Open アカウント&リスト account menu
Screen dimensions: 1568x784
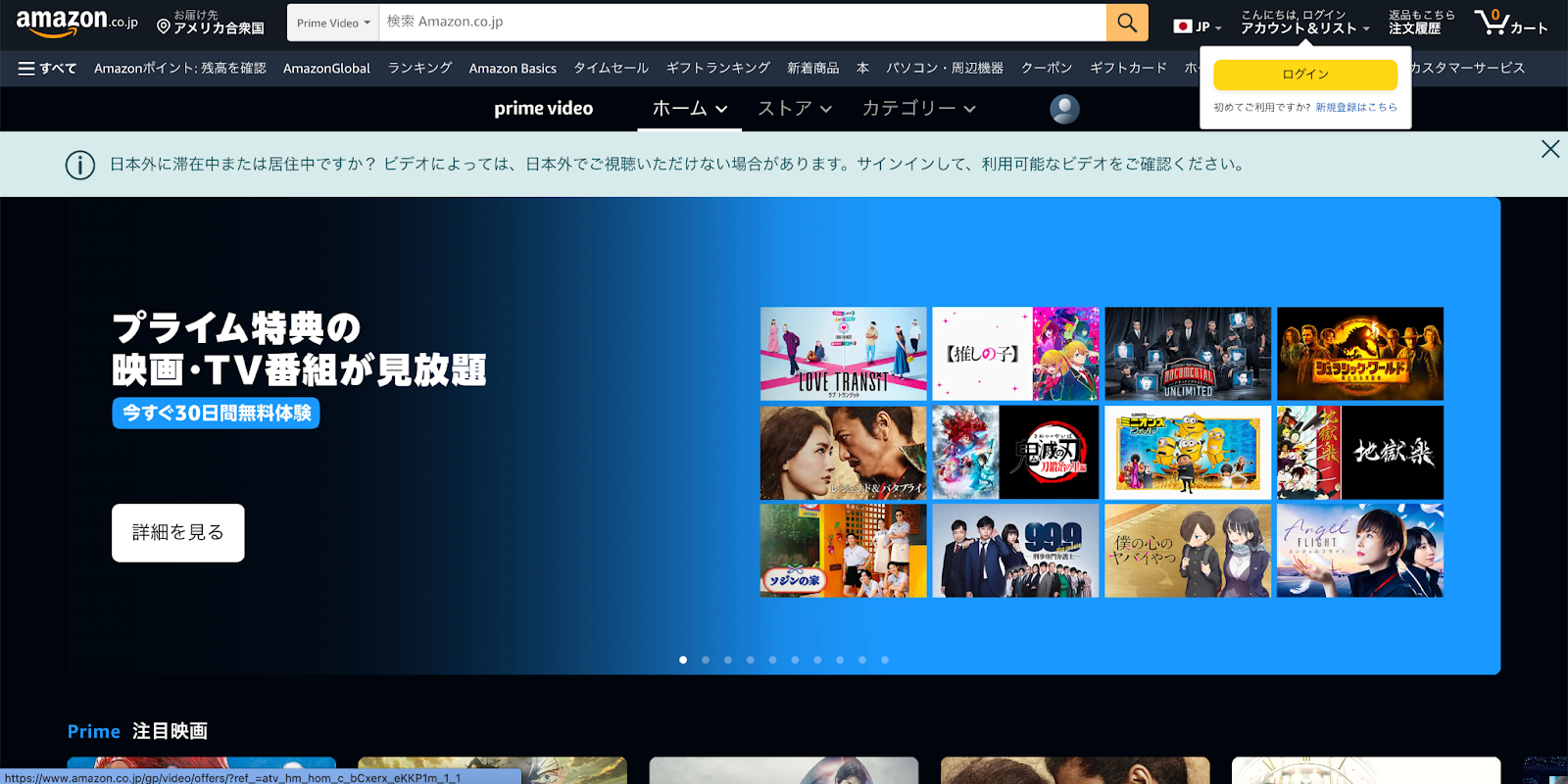[x=1305, y=23]
